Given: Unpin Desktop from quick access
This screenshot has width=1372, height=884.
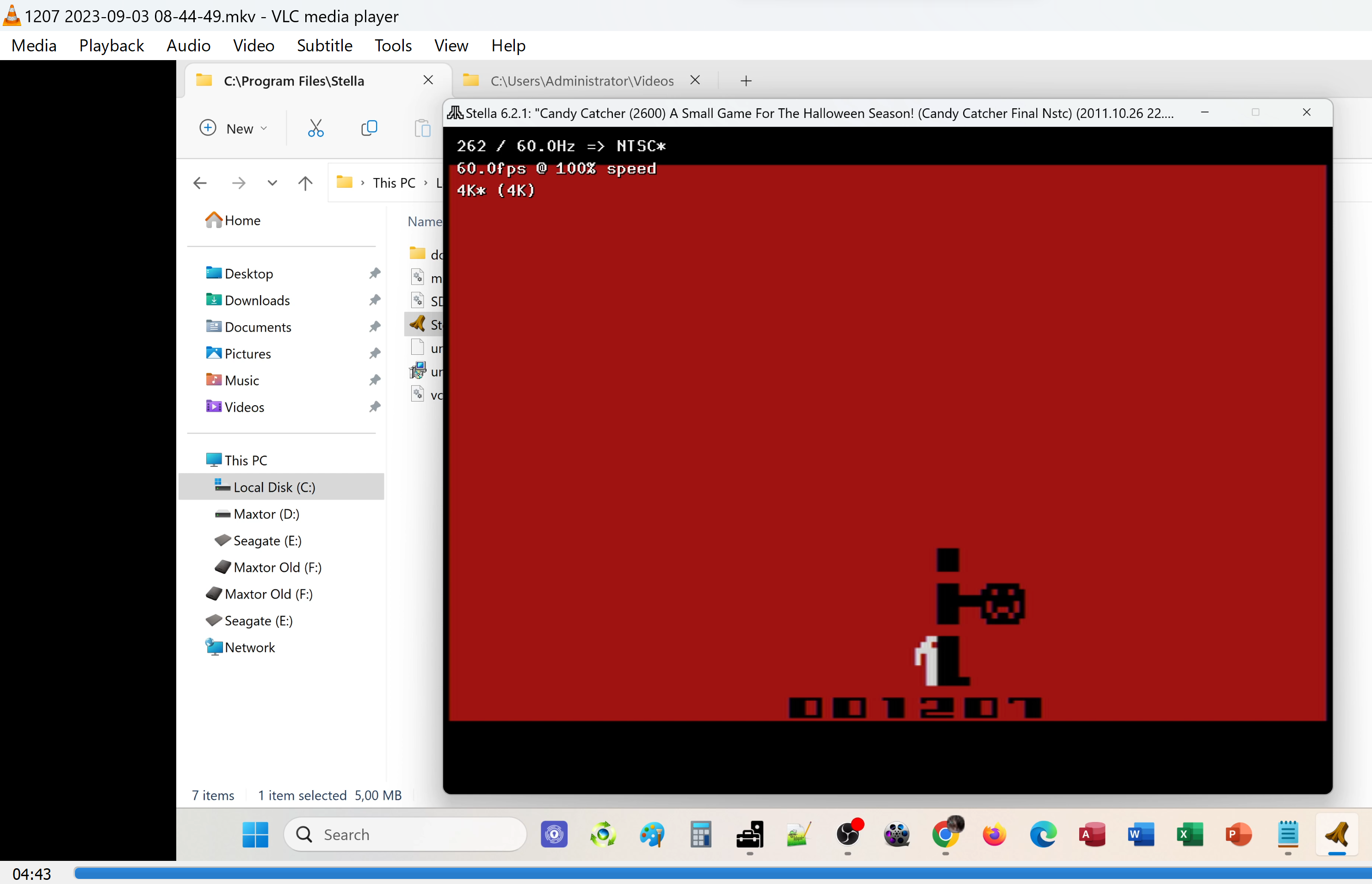Looking at the screenshot, I should click(x=375, y=273).
